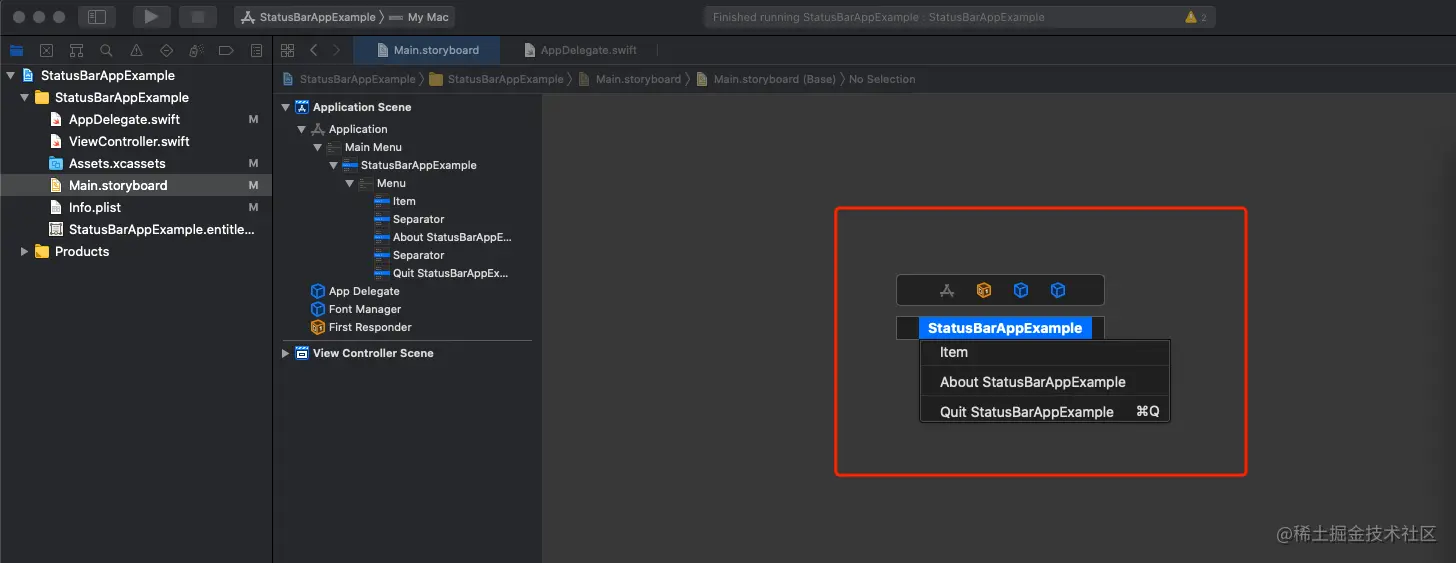Select First Responder in document outline
The image size is (1456, 563).
370,327
